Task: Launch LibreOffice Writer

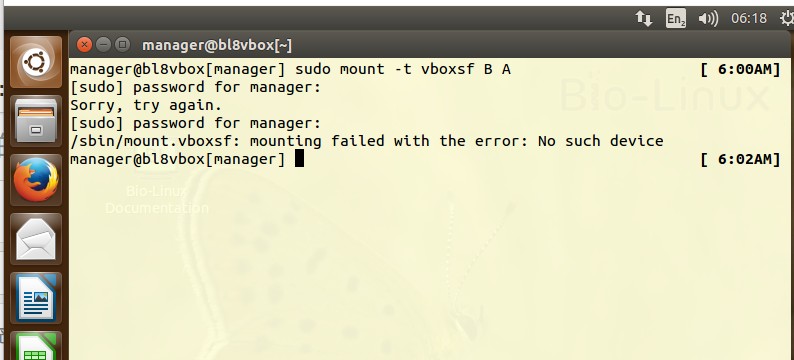Action: click(x=35, y=298)
